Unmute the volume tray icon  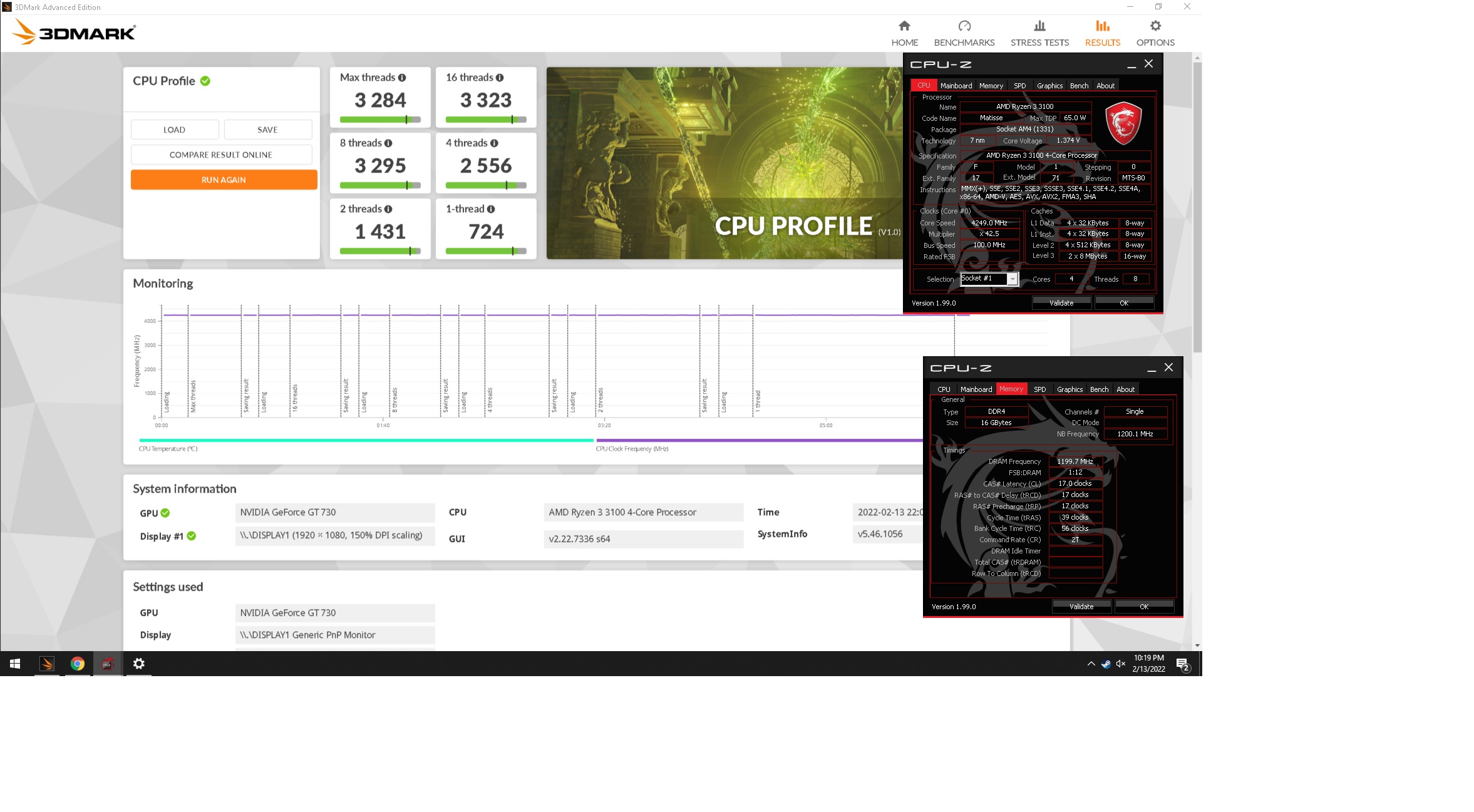point(1121,664)
